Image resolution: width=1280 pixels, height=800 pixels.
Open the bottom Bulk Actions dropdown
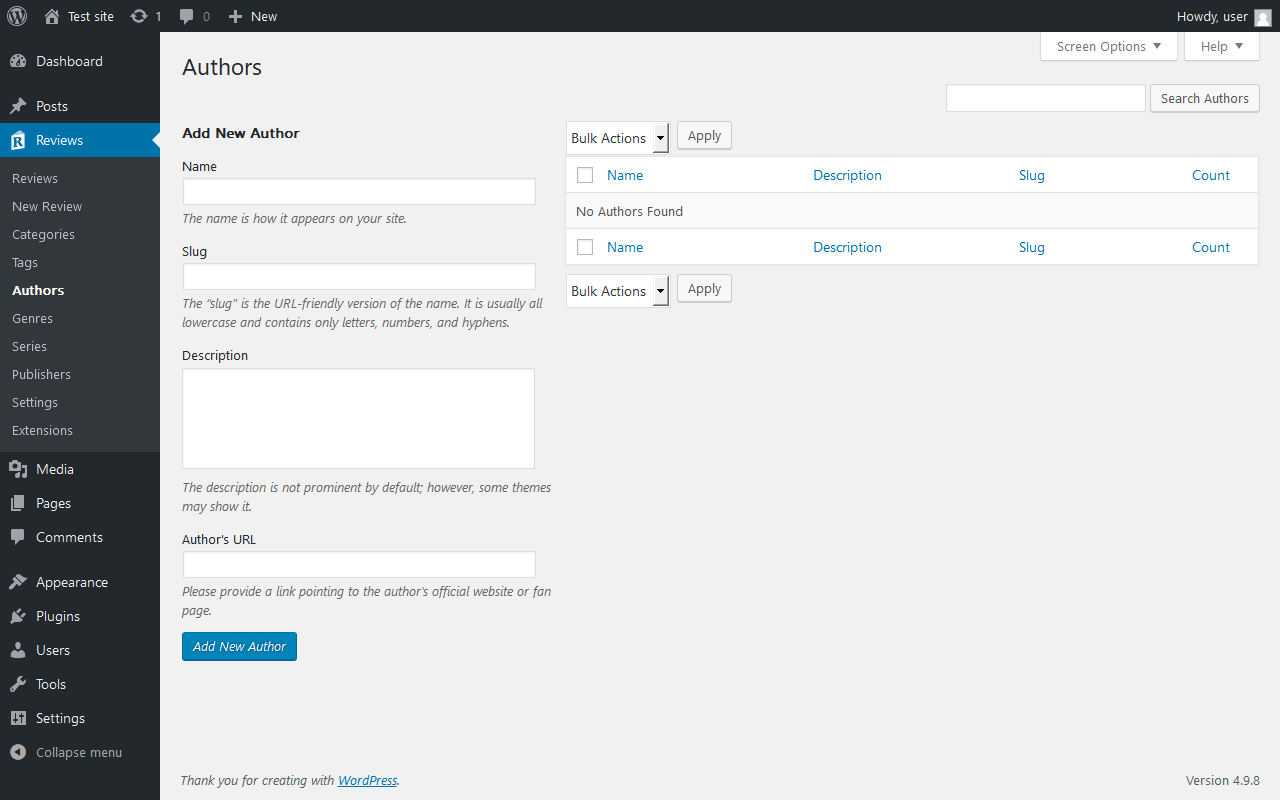(617, 291)
